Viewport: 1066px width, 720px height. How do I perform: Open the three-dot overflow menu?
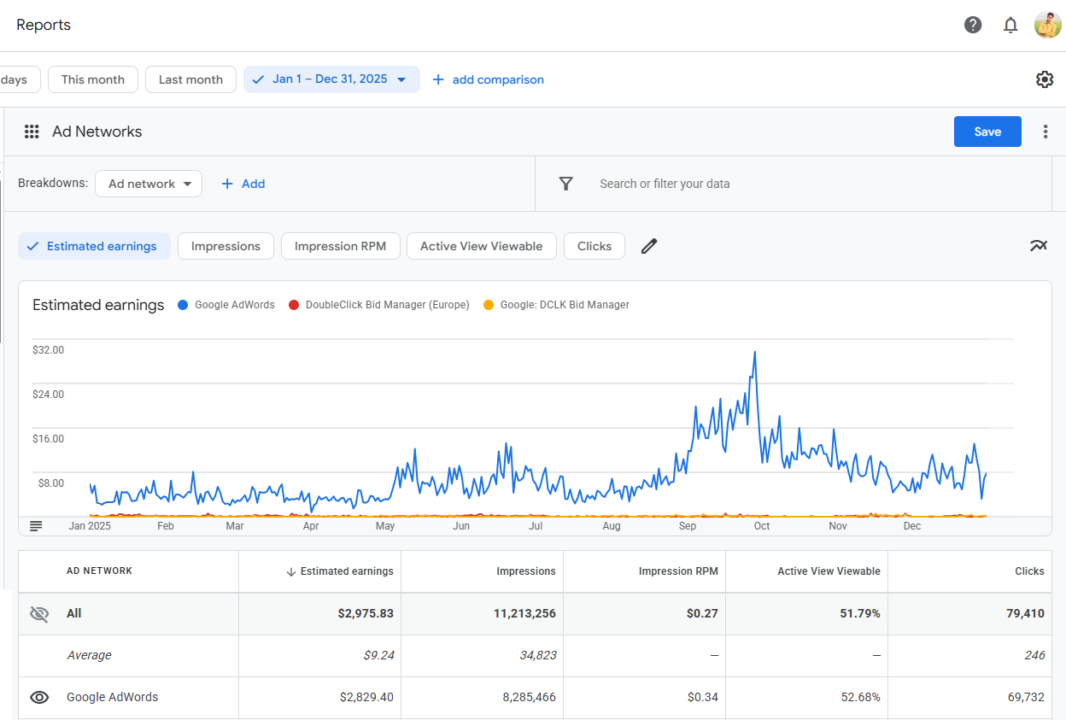pos(1045,131)
